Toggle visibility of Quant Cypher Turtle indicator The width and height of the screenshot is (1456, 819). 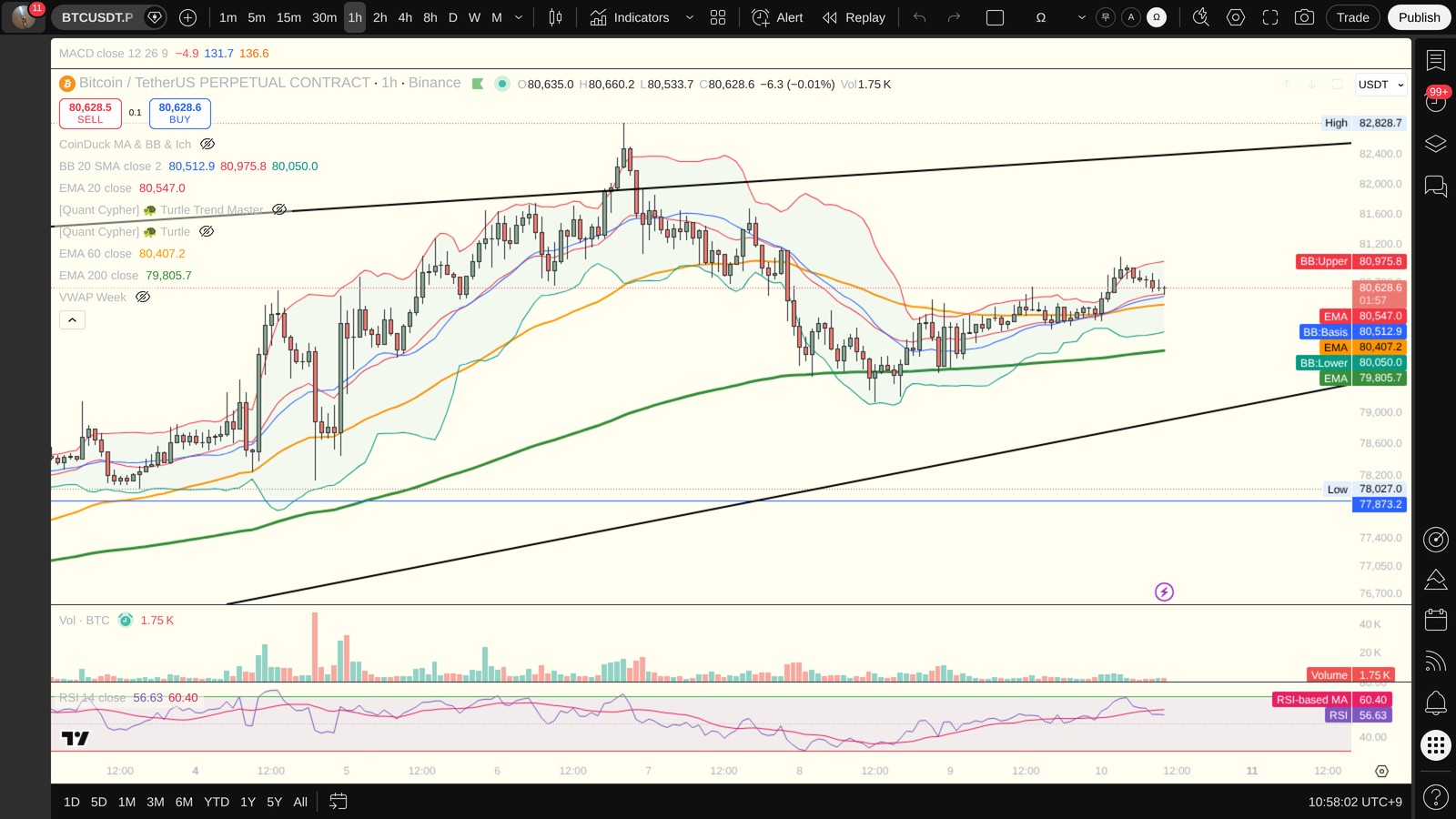tap(207, 231)
